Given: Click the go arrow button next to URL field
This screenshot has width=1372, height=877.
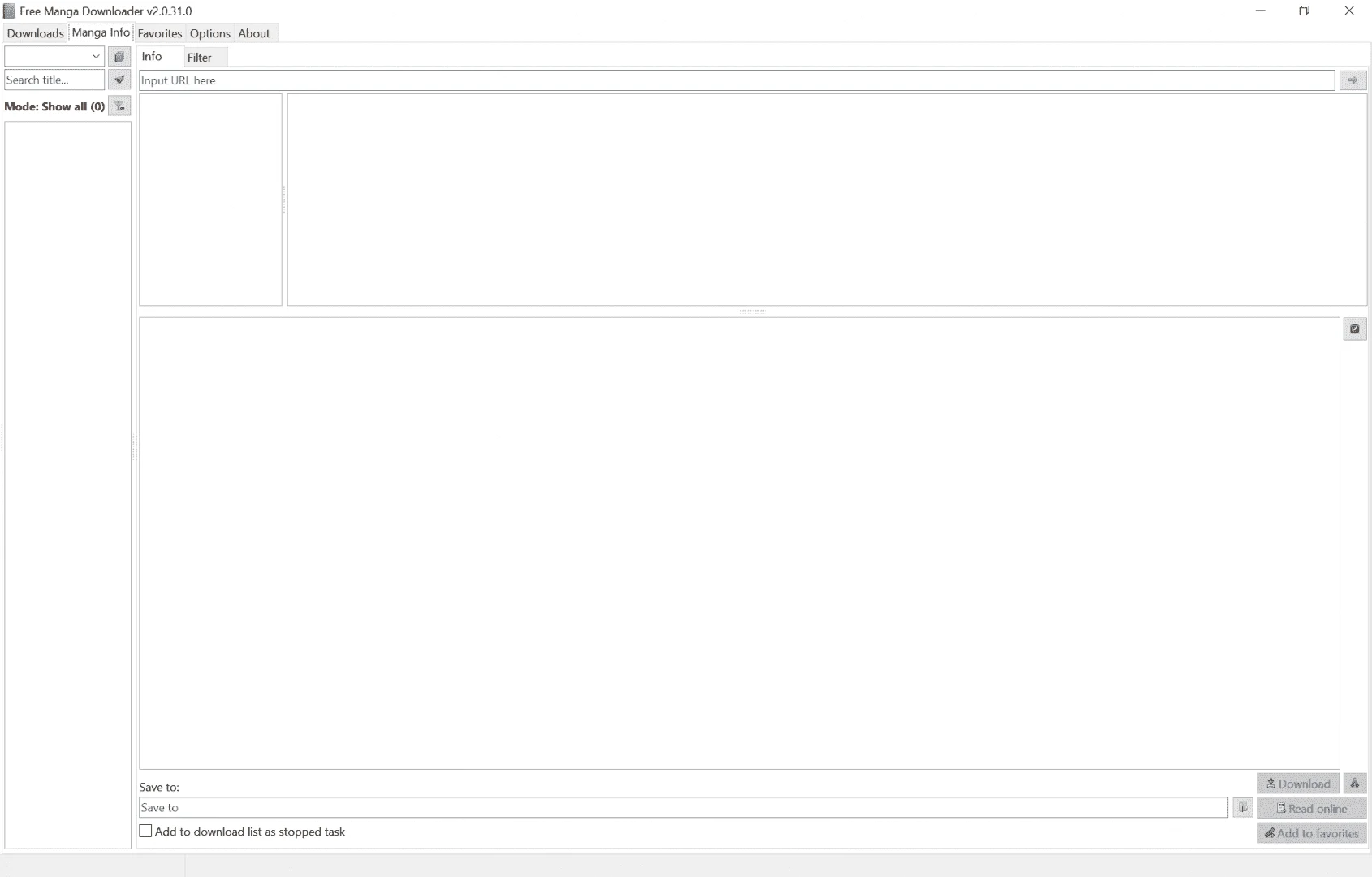Looking at the screenshot, I should pos(1353,80).
